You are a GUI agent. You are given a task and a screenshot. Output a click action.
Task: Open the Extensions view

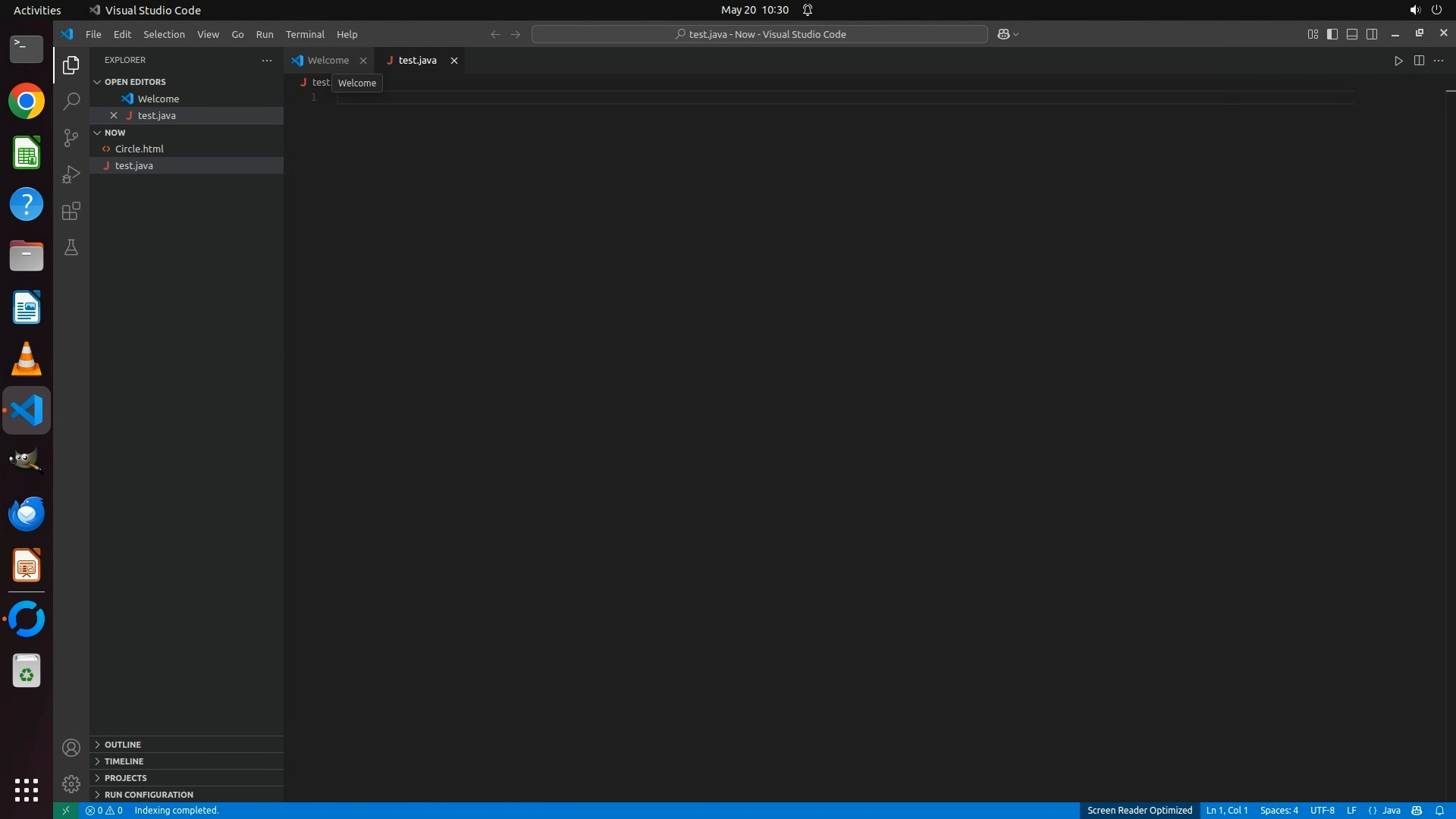point(71,211)
